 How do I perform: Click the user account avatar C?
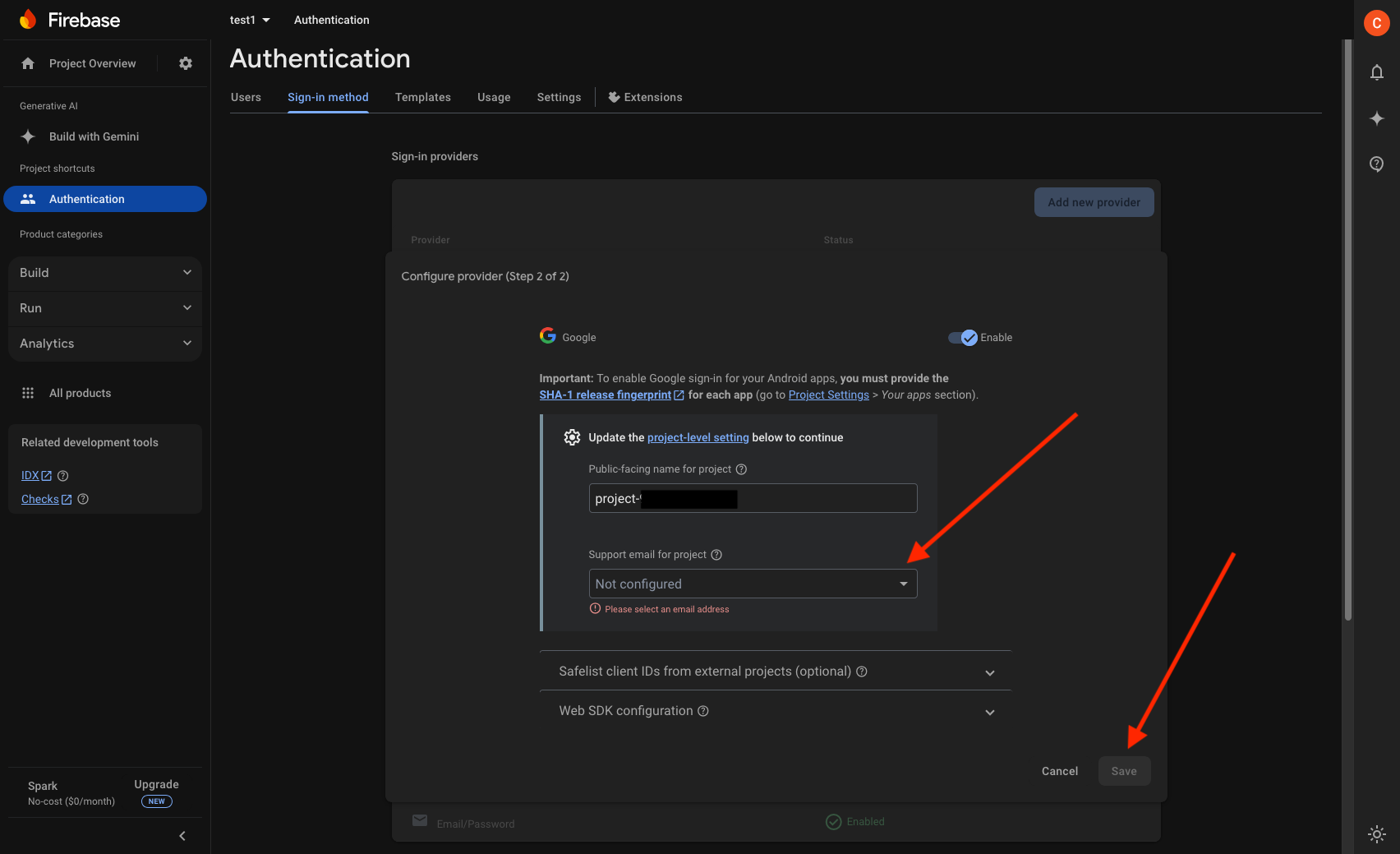click(x=1377, y=23)
